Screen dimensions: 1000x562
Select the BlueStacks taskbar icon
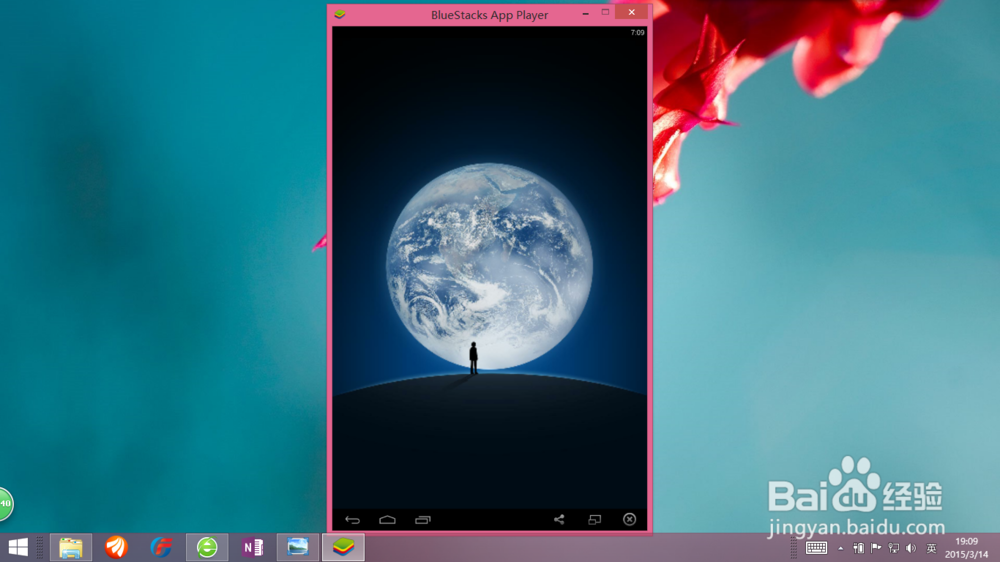pyautogui.click(x=343, y=547)
